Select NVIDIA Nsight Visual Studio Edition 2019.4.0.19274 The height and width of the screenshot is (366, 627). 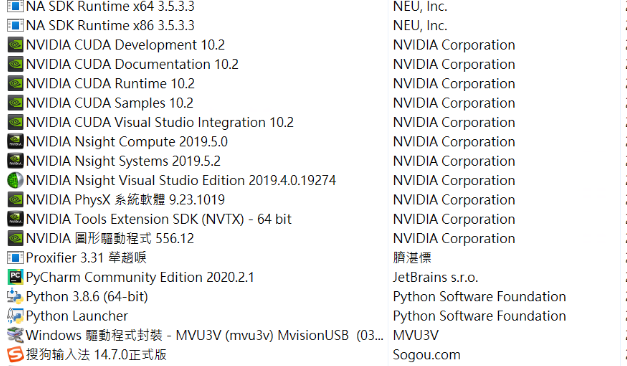[181, 180]
